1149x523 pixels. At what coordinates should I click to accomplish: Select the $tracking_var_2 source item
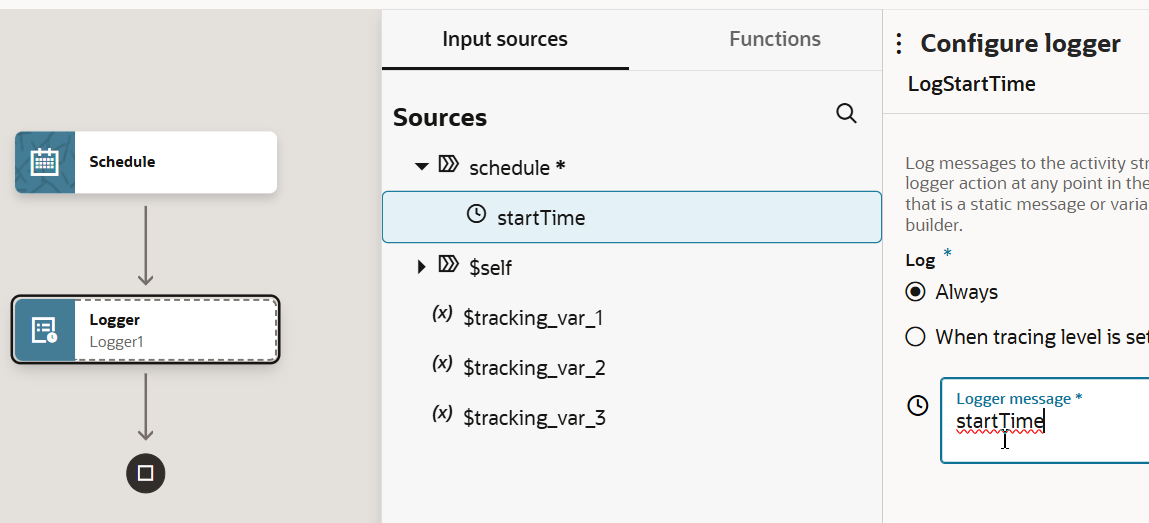(534, 368)
